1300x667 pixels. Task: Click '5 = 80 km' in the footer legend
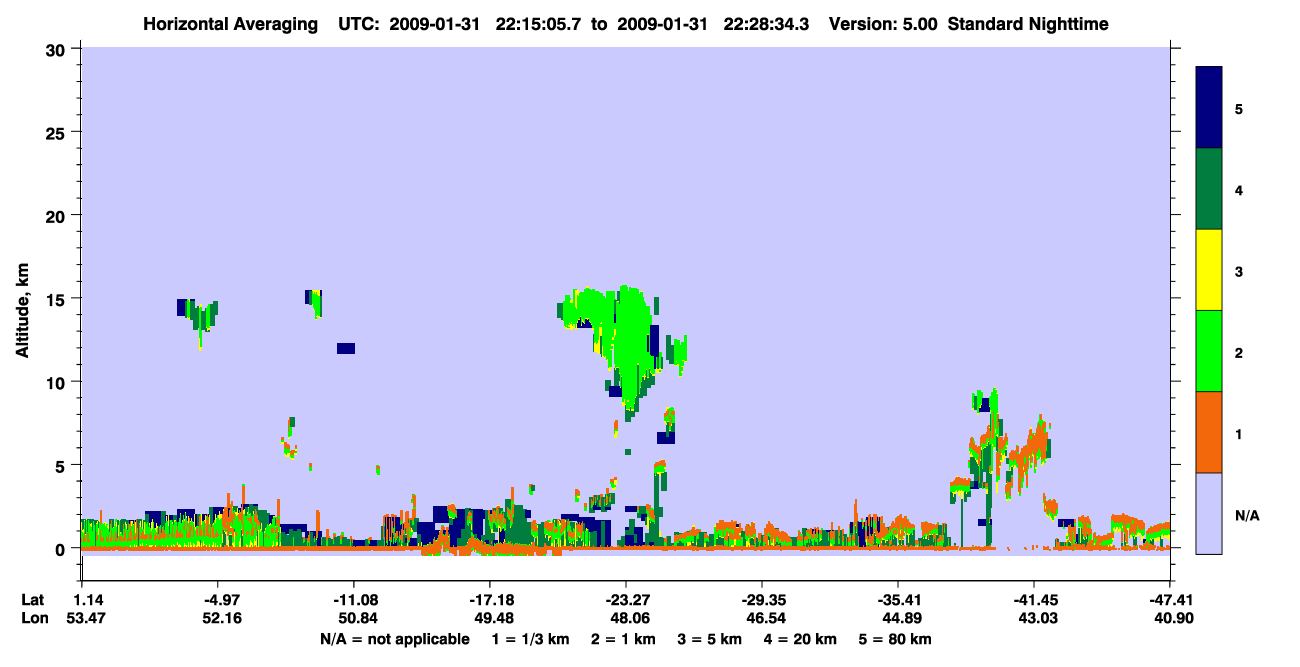click(896, 639)
